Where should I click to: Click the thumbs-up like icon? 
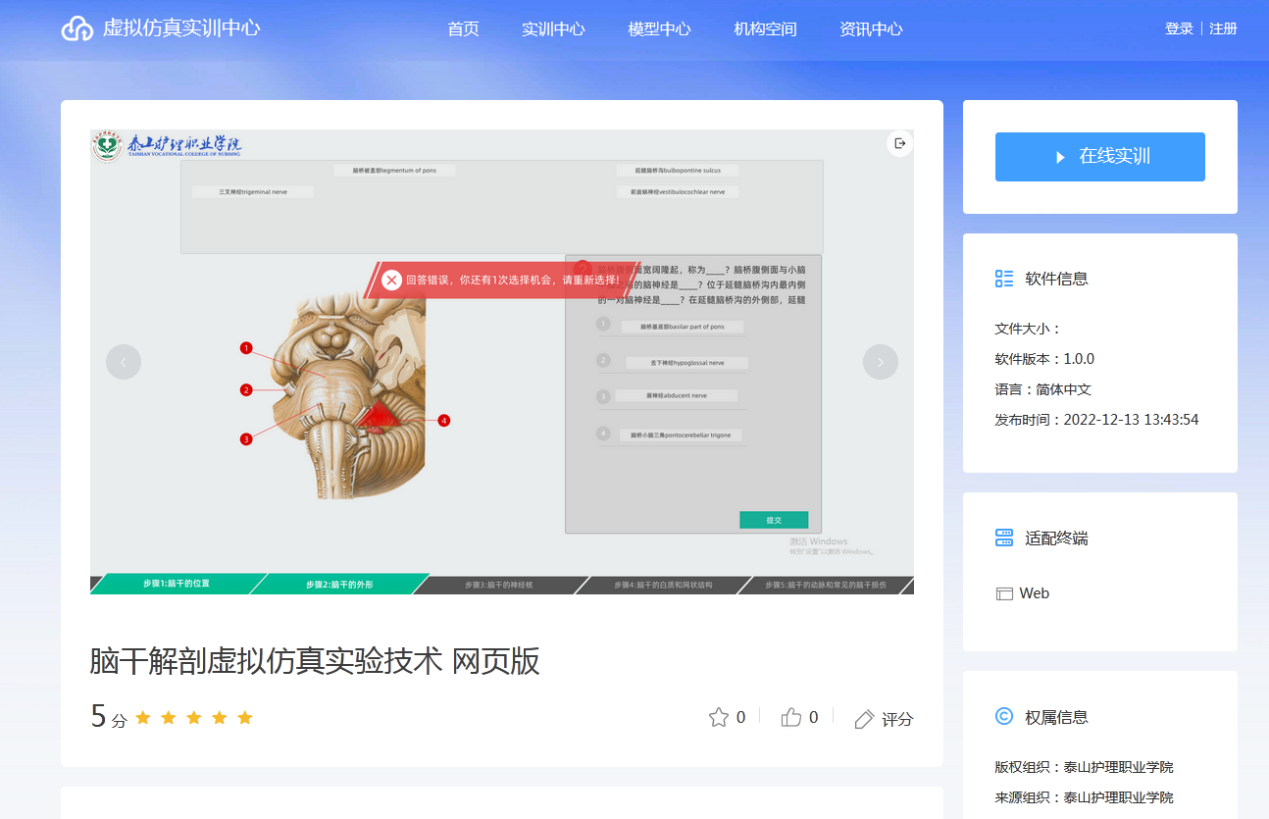[791, 717]
